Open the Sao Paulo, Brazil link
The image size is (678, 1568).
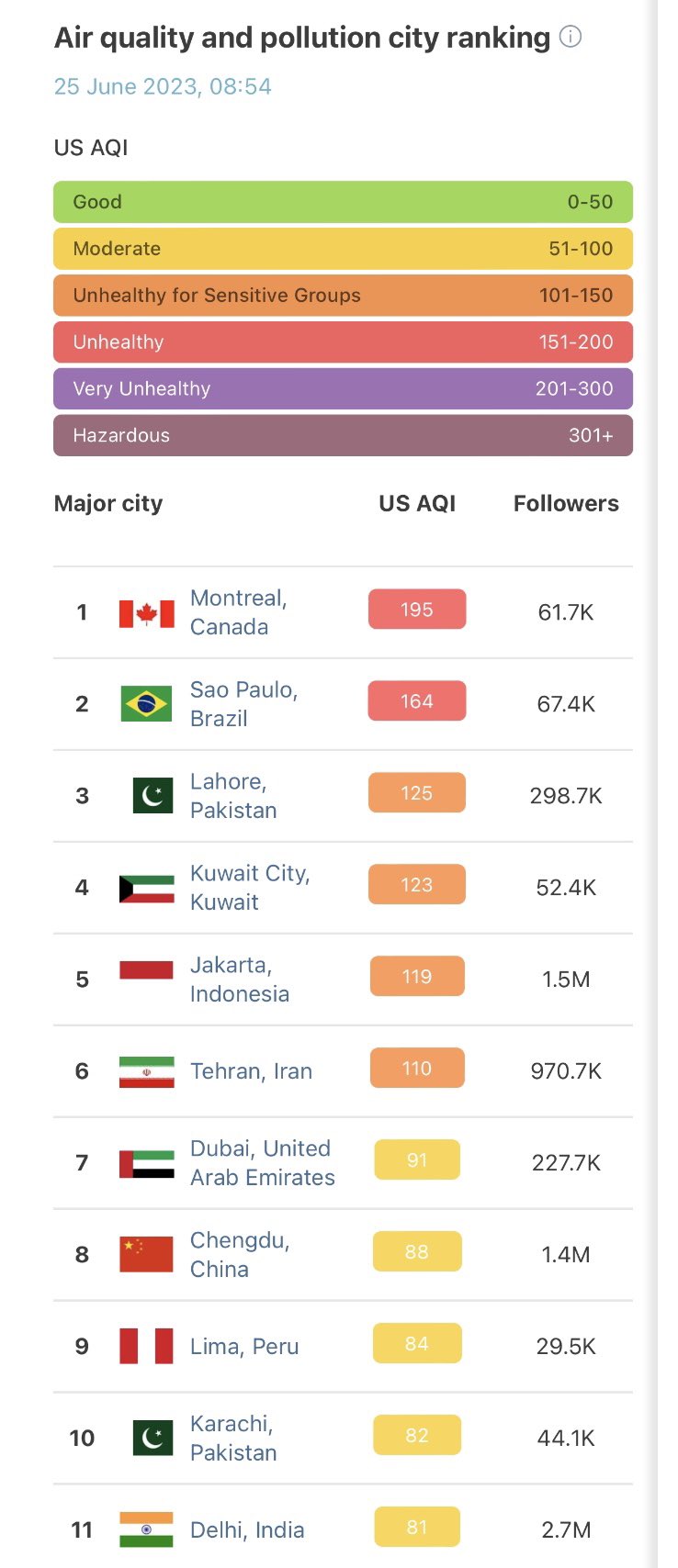[243, 704]
